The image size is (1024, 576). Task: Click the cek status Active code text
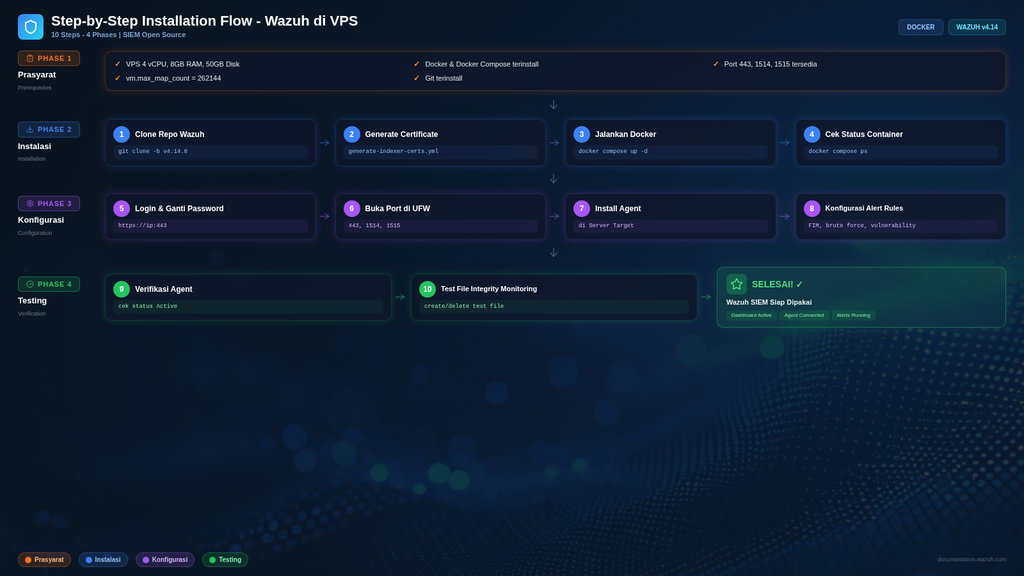click(148, 306)
